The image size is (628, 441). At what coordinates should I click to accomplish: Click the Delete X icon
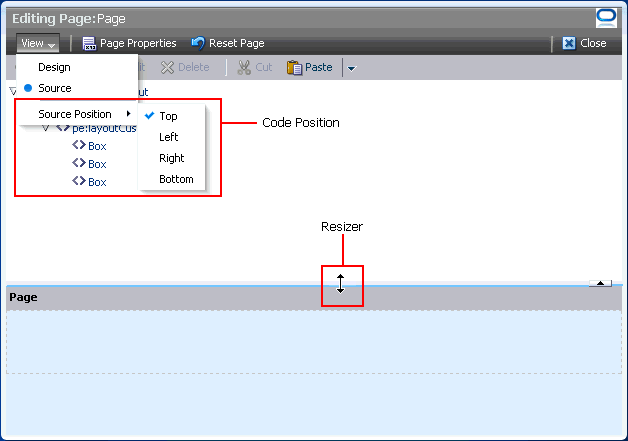click(167, 67)
